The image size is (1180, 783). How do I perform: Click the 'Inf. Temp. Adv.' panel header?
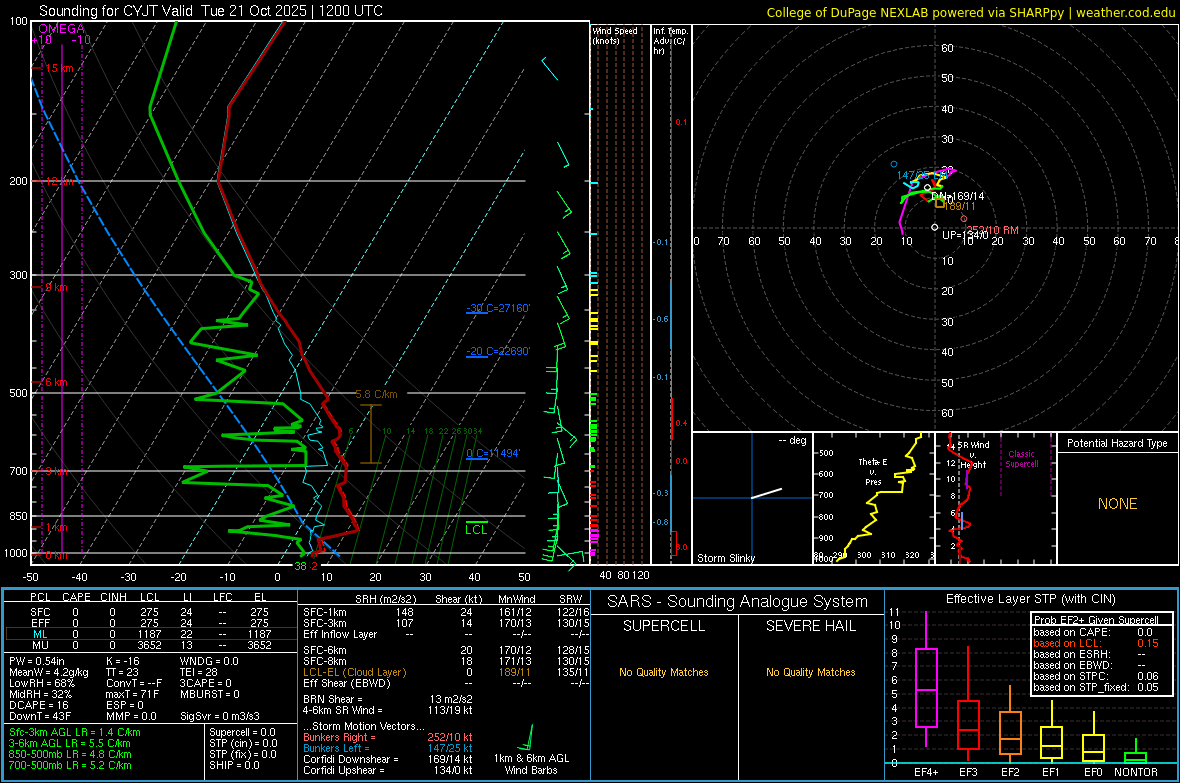[x=670, y=41]
